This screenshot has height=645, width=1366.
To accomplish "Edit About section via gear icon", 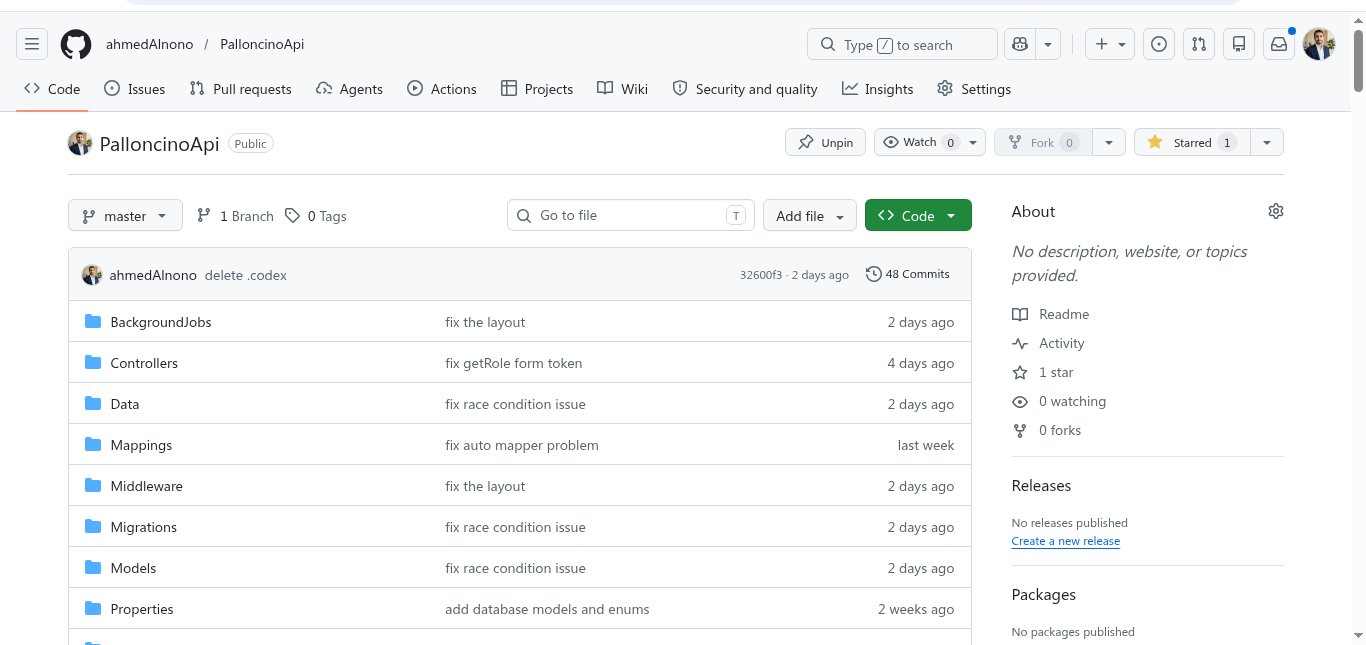I will click(1275, 211).
